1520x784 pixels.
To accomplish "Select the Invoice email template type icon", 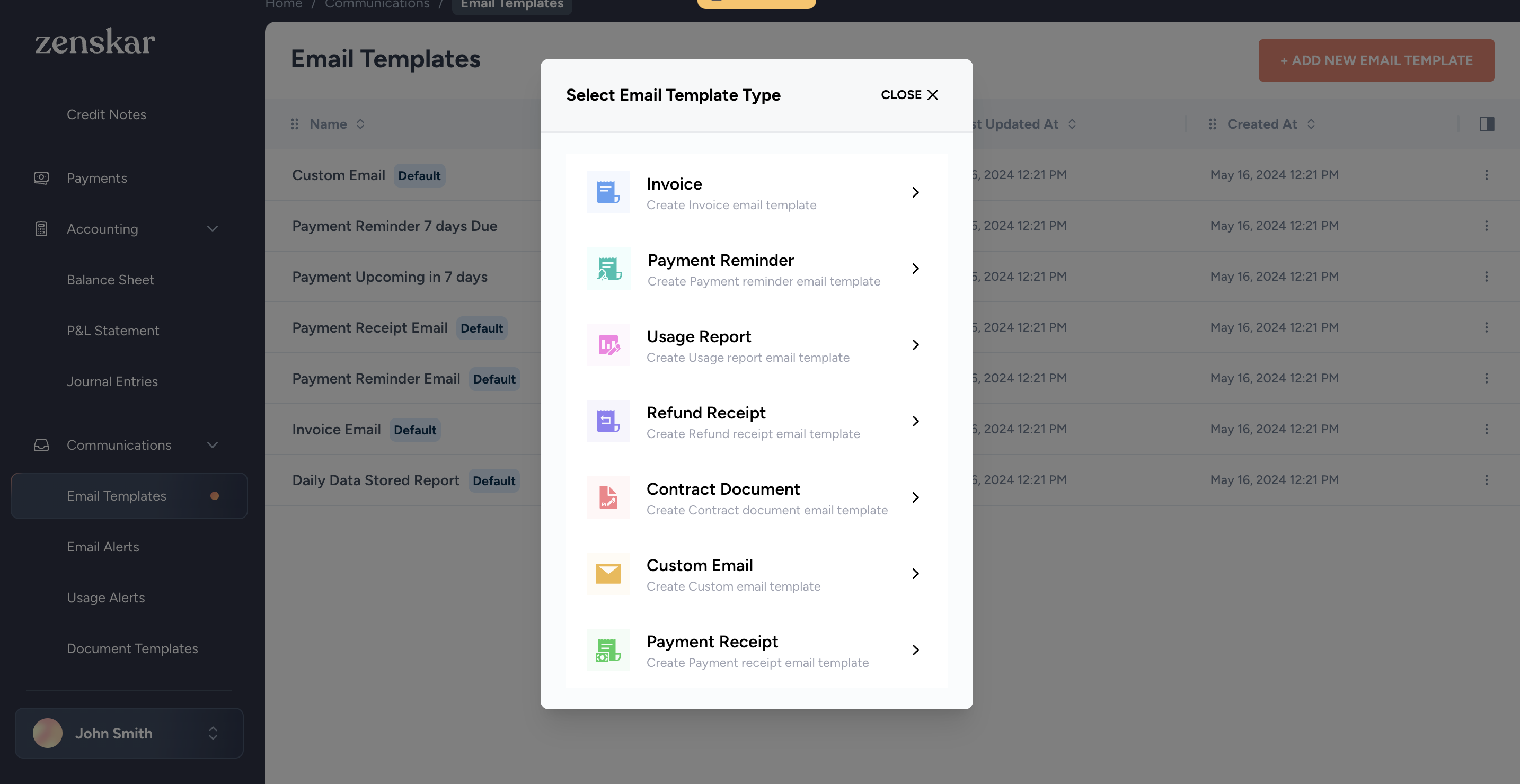I will (608, 192).
